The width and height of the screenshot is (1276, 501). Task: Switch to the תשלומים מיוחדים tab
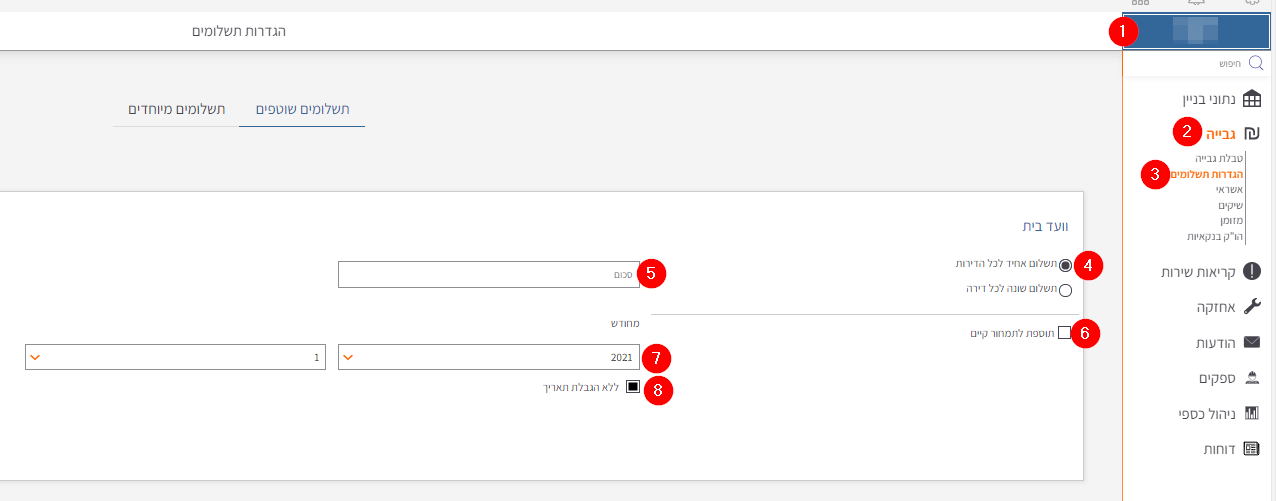[177, 109]
